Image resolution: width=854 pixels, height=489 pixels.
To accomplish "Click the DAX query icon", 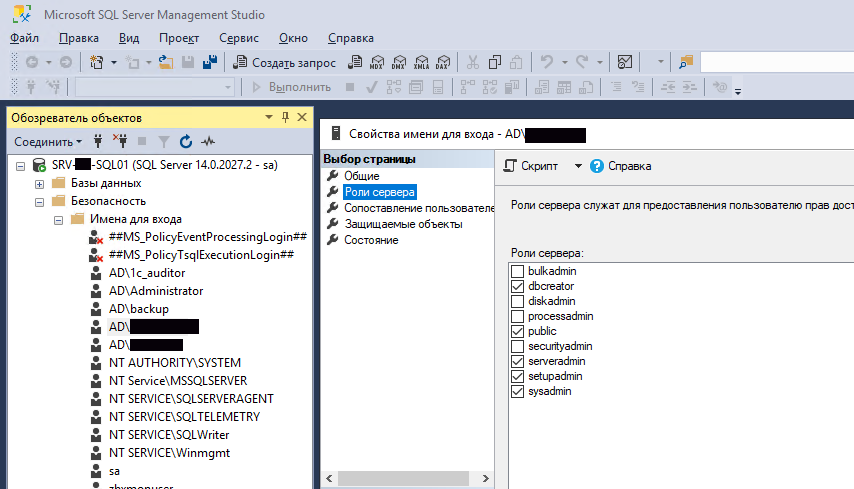I will tap(443, 63).
